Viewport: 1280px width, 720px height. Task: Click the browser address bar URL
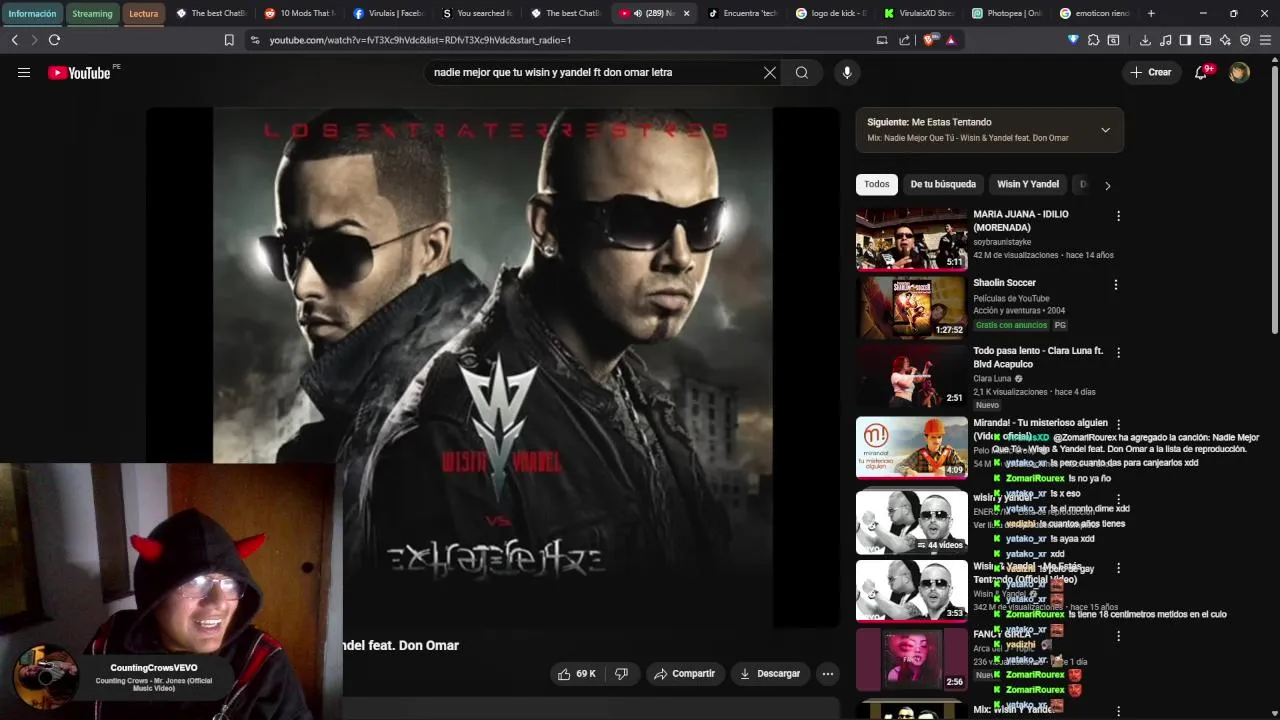[420, 40]
